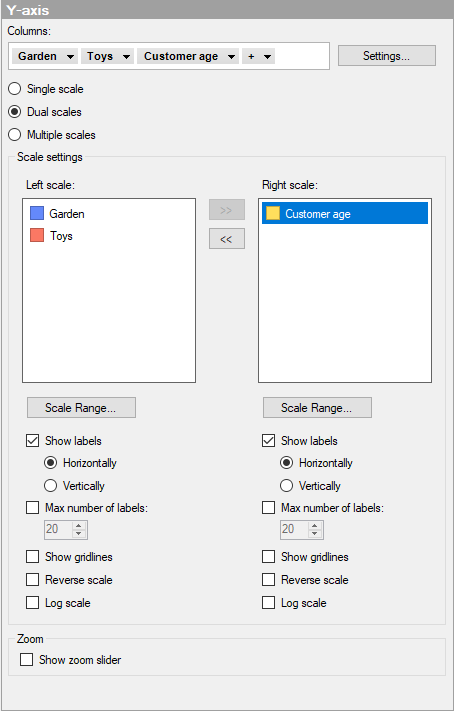Click the right scale max labels number field
This screenshot has width=454, height=711.
[294, 529]
